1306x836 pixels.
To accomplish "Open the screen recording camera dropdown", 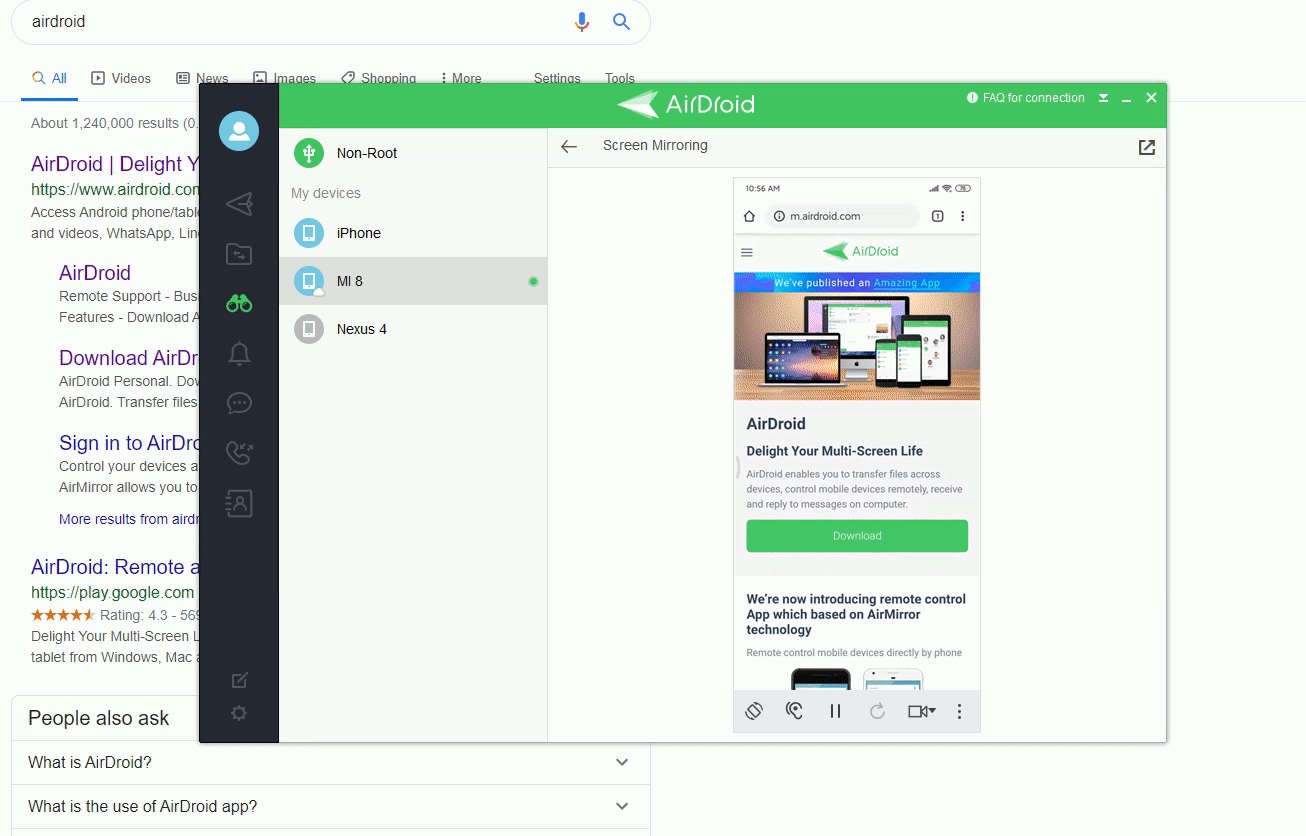I will tap(921, 711).
